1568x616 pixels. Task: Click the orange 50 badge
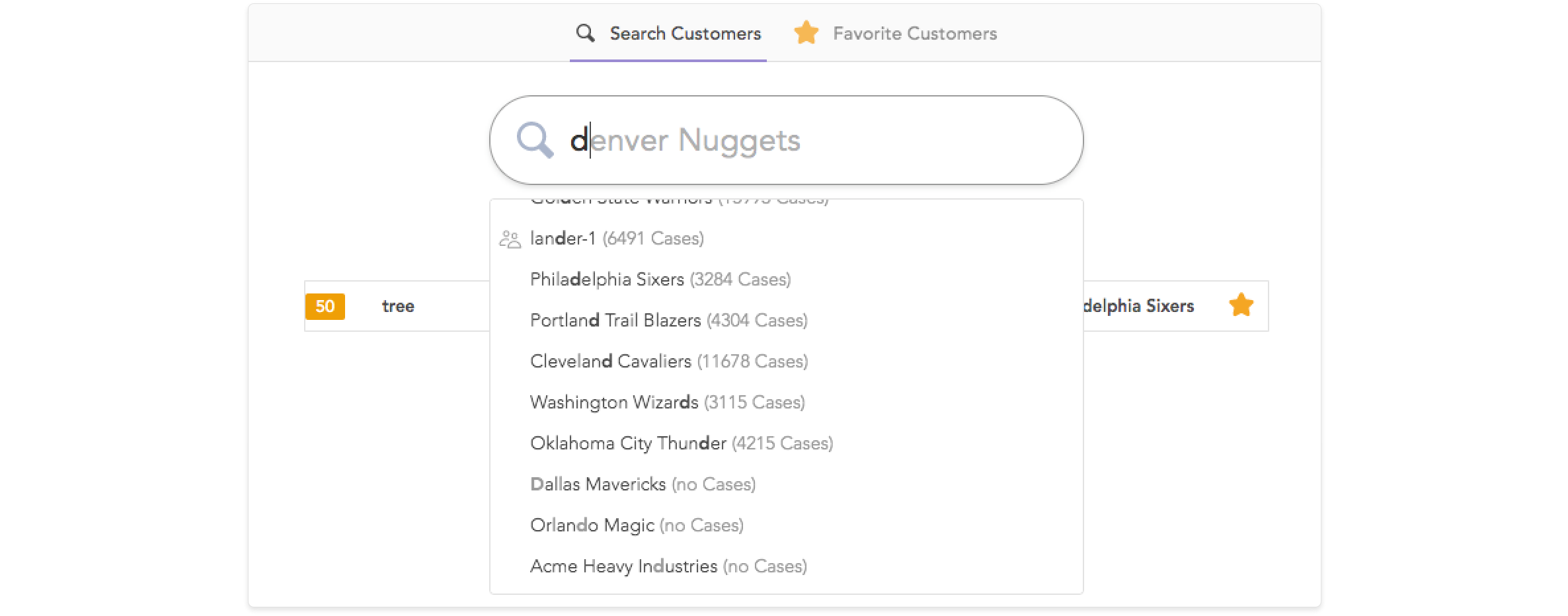pos(325,307)
